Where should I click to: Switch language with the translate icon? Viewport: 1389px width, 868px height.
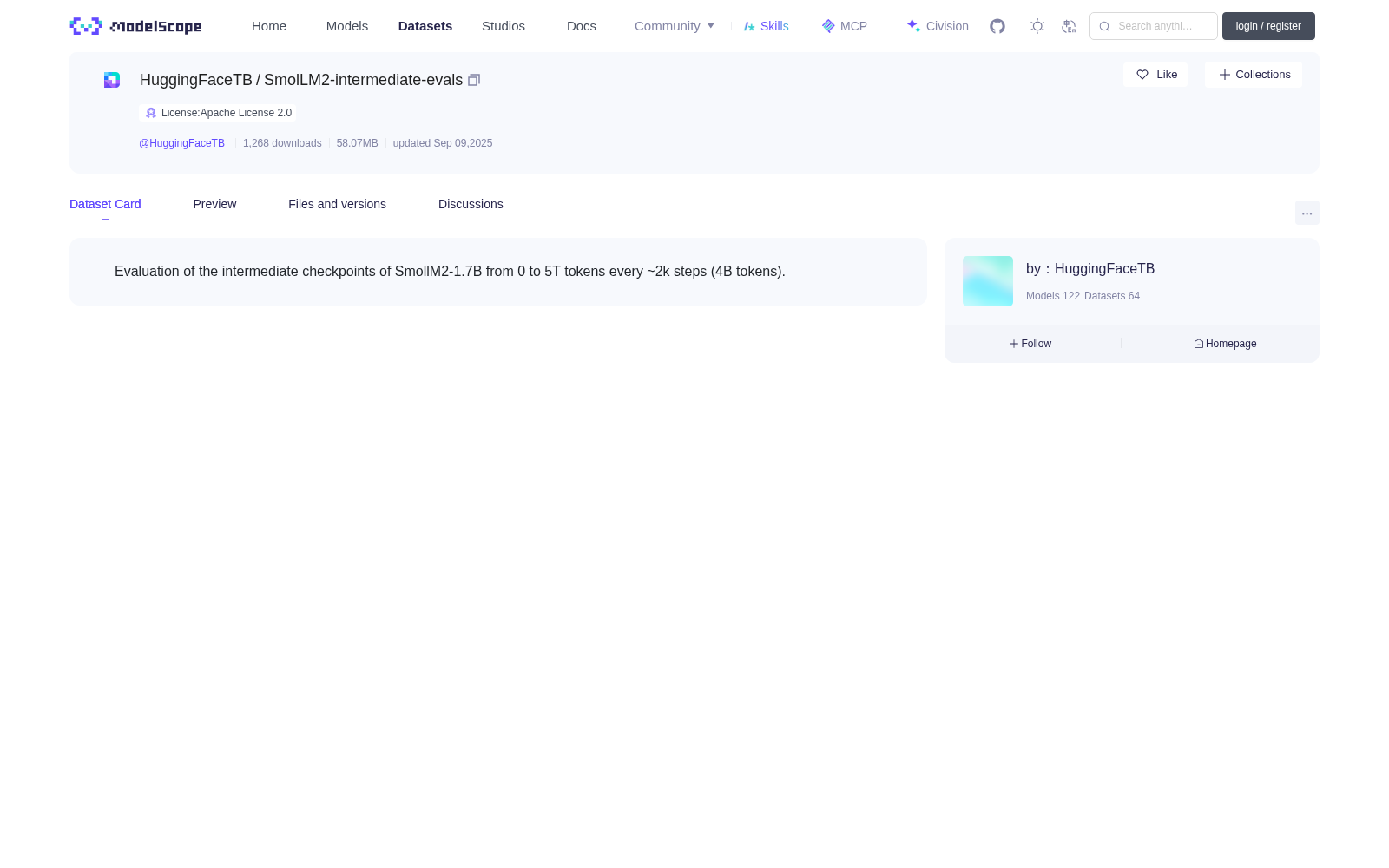pyautogui.click(x=1069, y=26)
